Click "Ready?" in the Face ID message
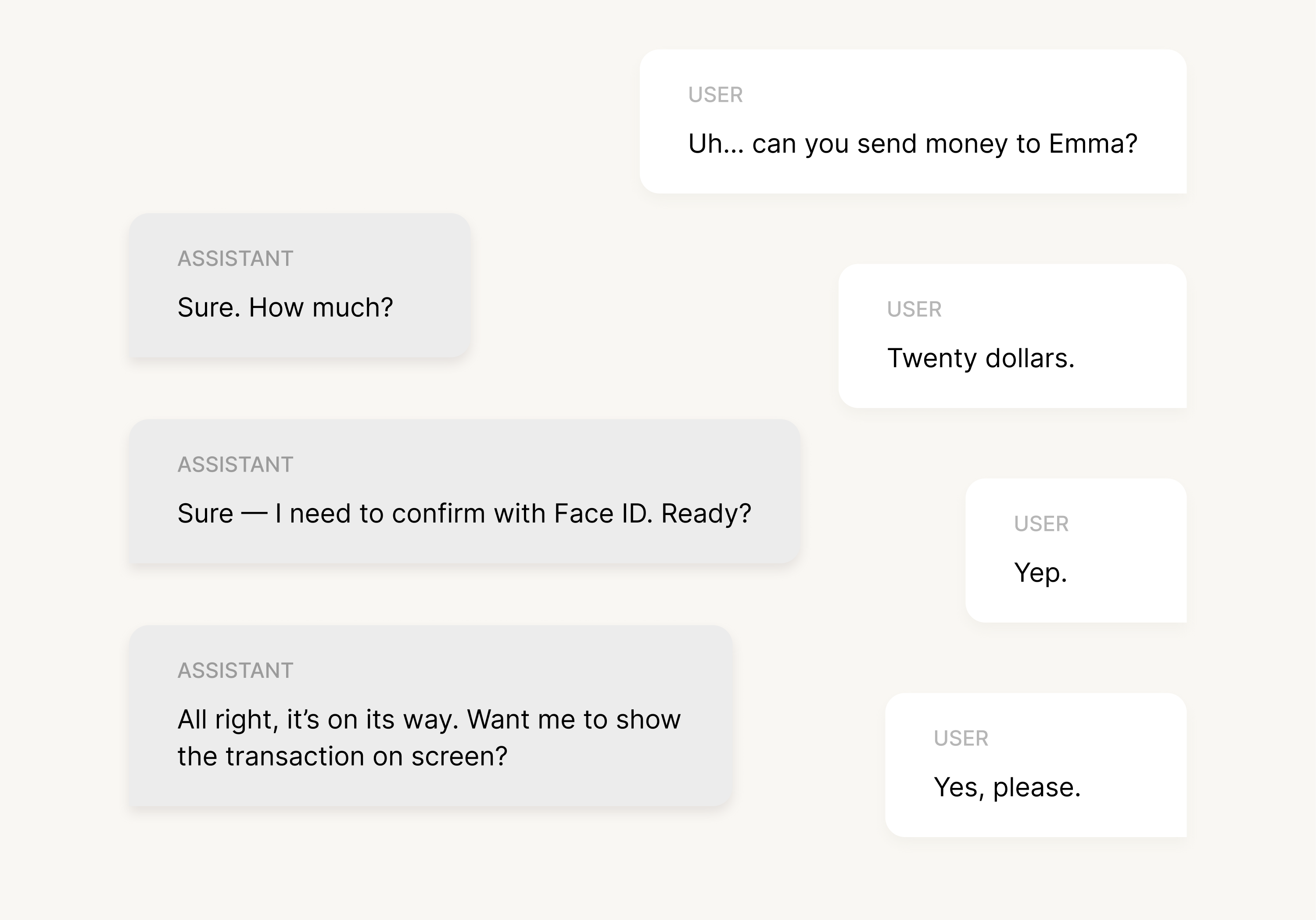Screen dimensions: 1316x920 point(706,513)
